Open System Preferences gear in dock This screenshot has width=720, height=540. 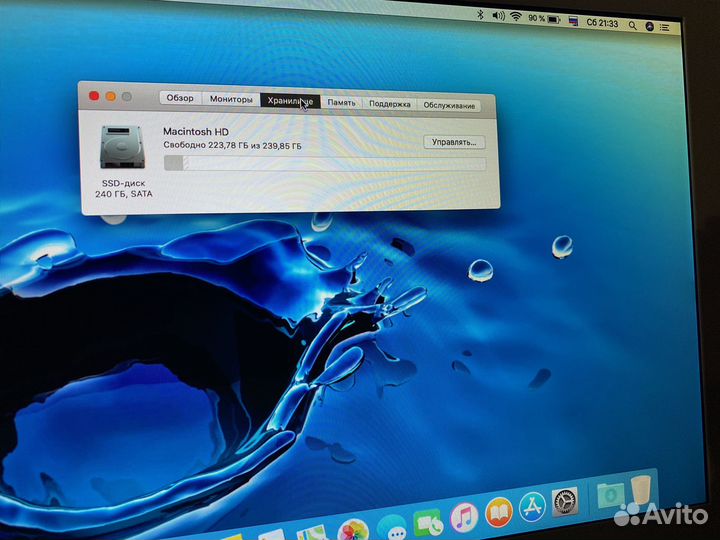click(x=564, y=501)
